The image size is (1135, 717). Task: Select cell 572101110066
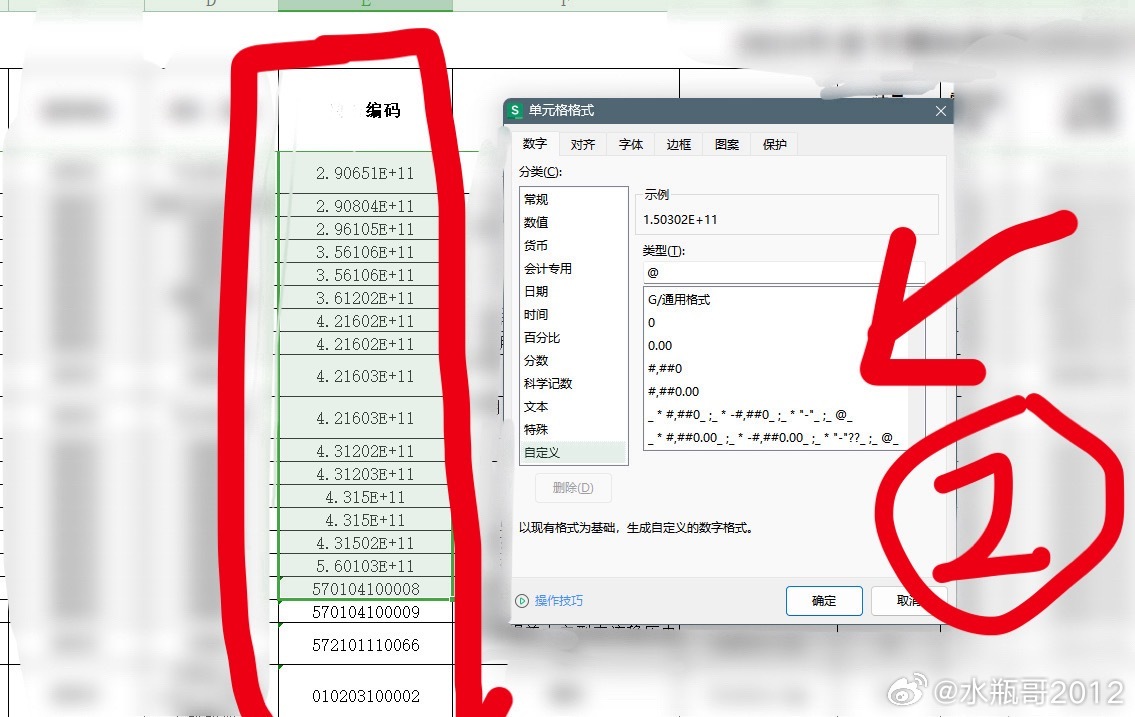[x=366, y=645]
